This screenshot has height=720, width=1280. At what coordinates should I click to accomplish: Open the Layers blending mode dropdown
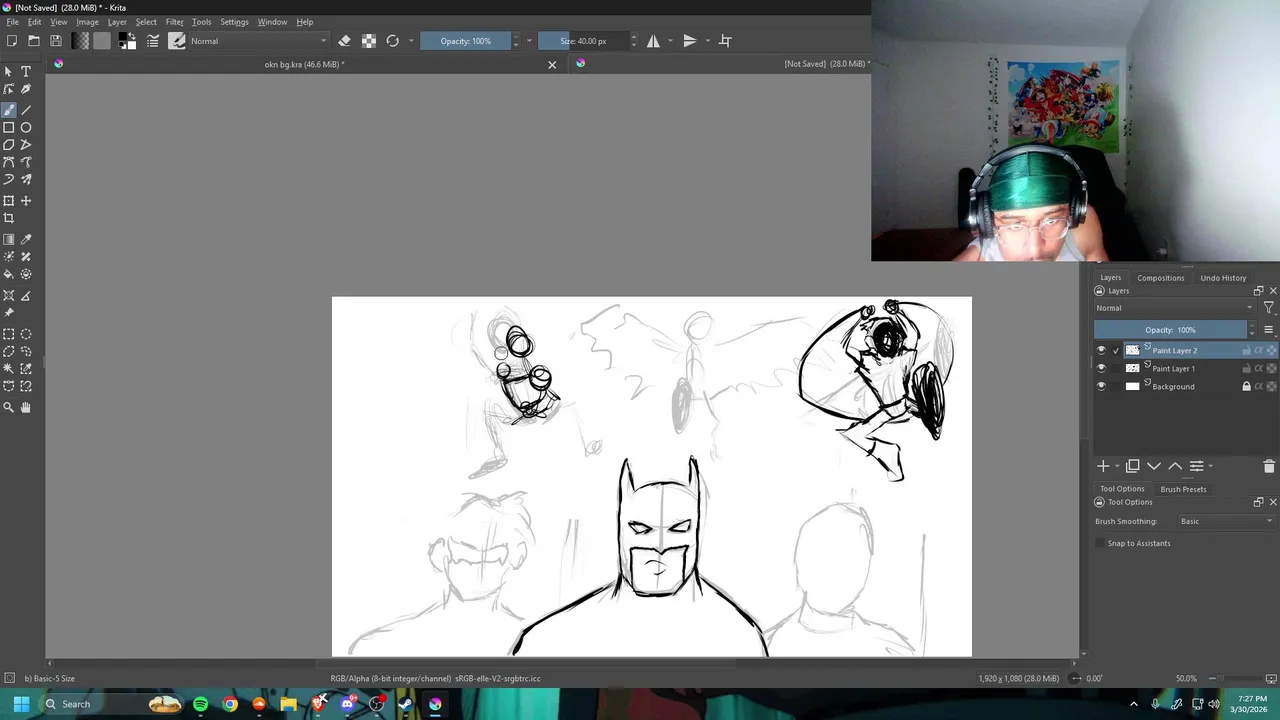coord(1174,308)
